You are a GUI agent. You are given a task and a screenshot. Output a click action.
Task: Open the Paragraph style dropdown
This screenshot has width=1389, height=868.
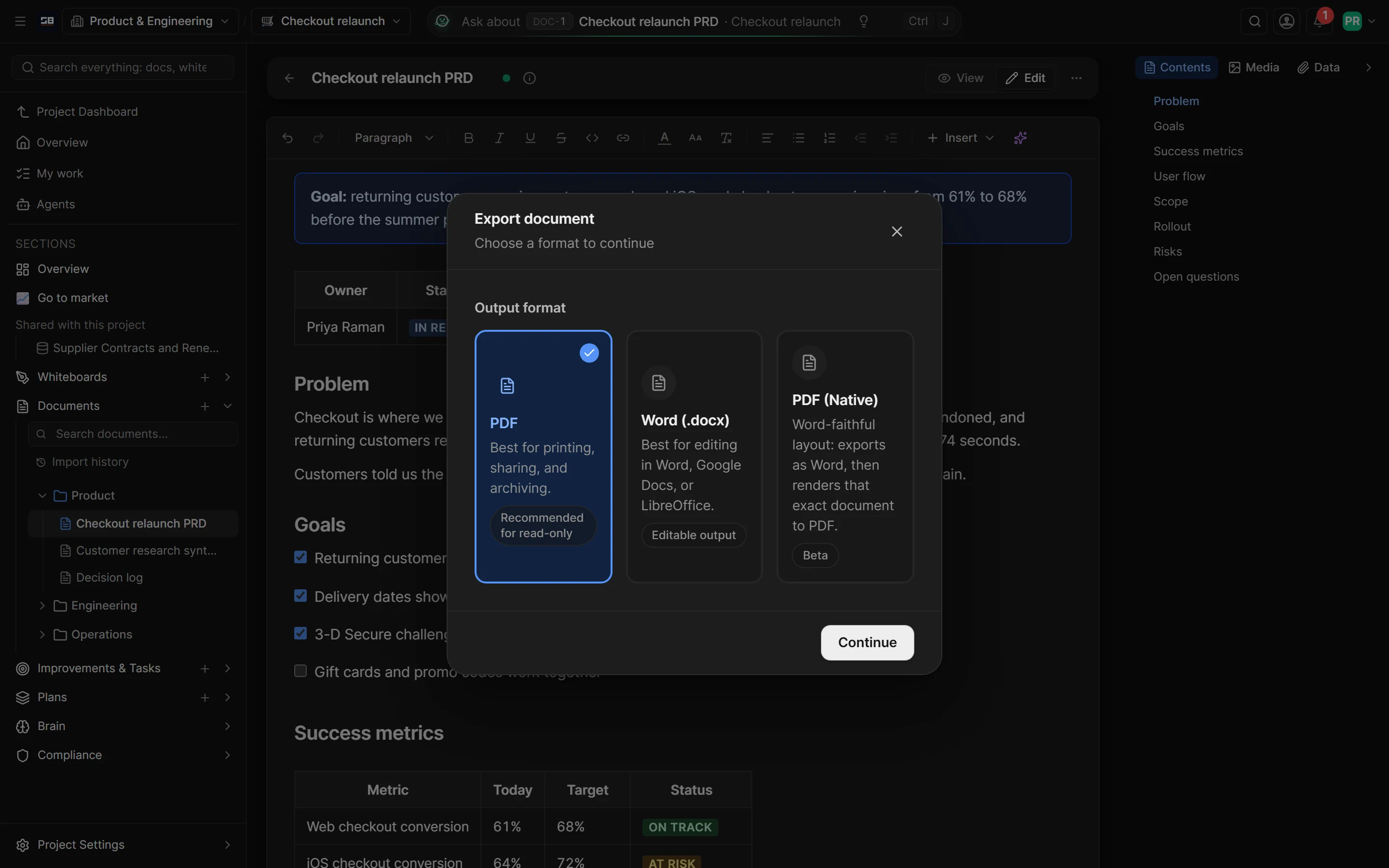394,138
